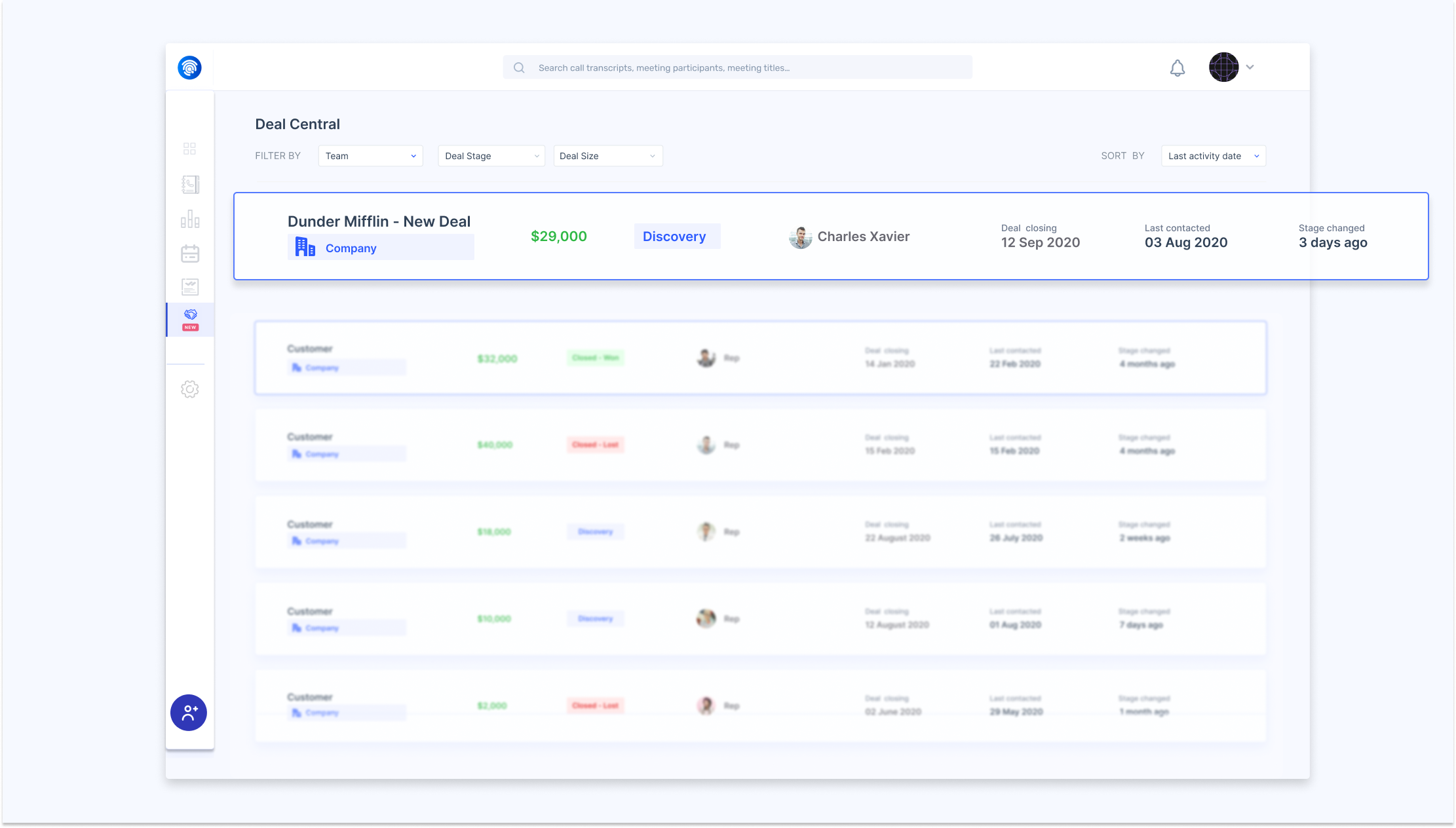Viewport: 1456px width, 828px height.
Task: Click the rep avatar in $40,000 row
Action: coord(706,445)
